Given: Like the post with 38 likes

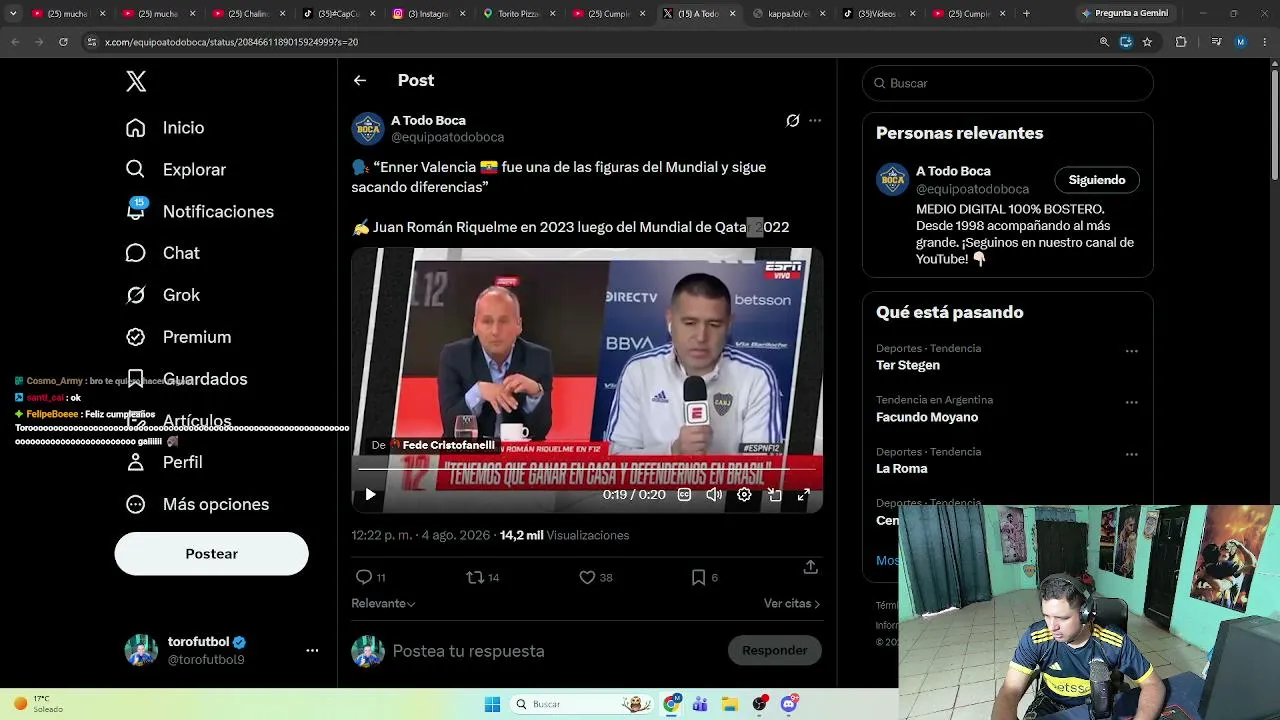Looking at the screenshot, I should tap(587, 577).
